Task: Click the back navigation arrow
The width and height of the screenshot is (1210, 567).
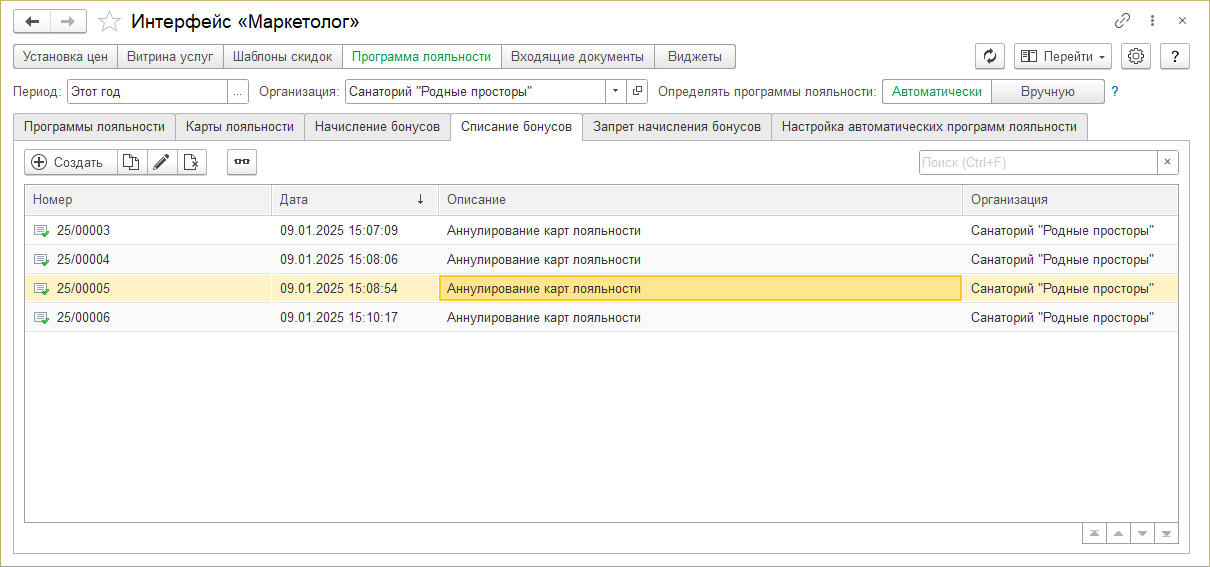Action: (x=32, y=21)
